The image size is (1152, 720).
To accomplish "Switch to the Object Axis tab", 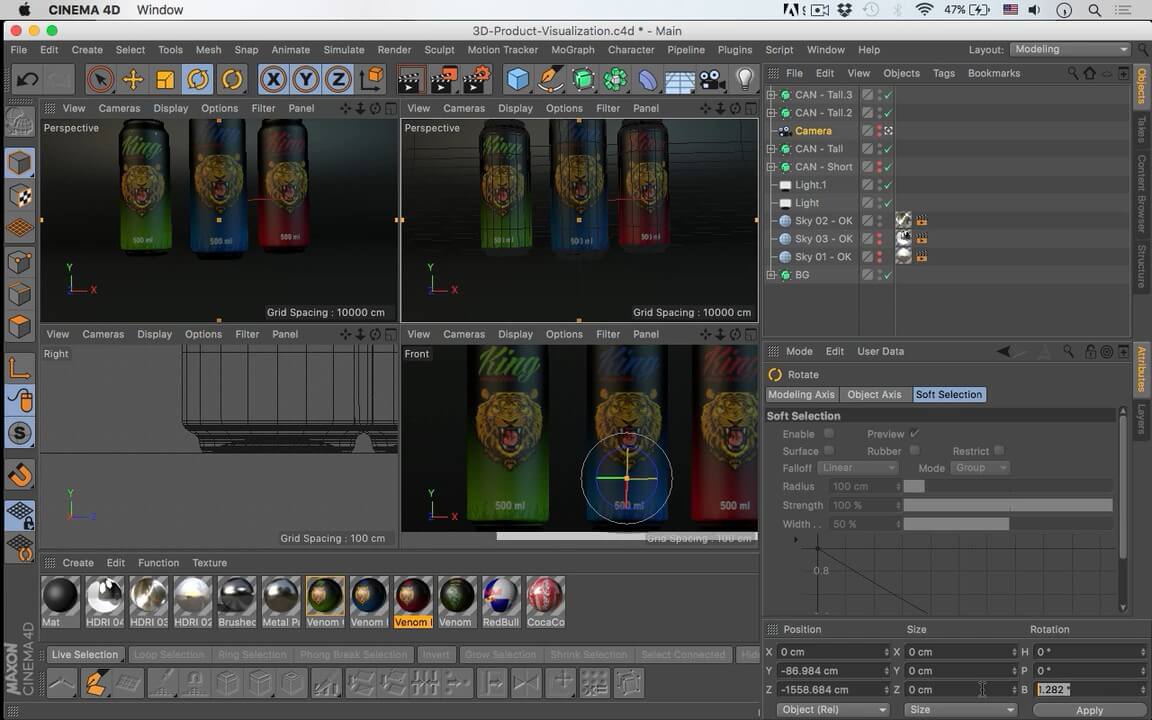I will pos(874,395).
